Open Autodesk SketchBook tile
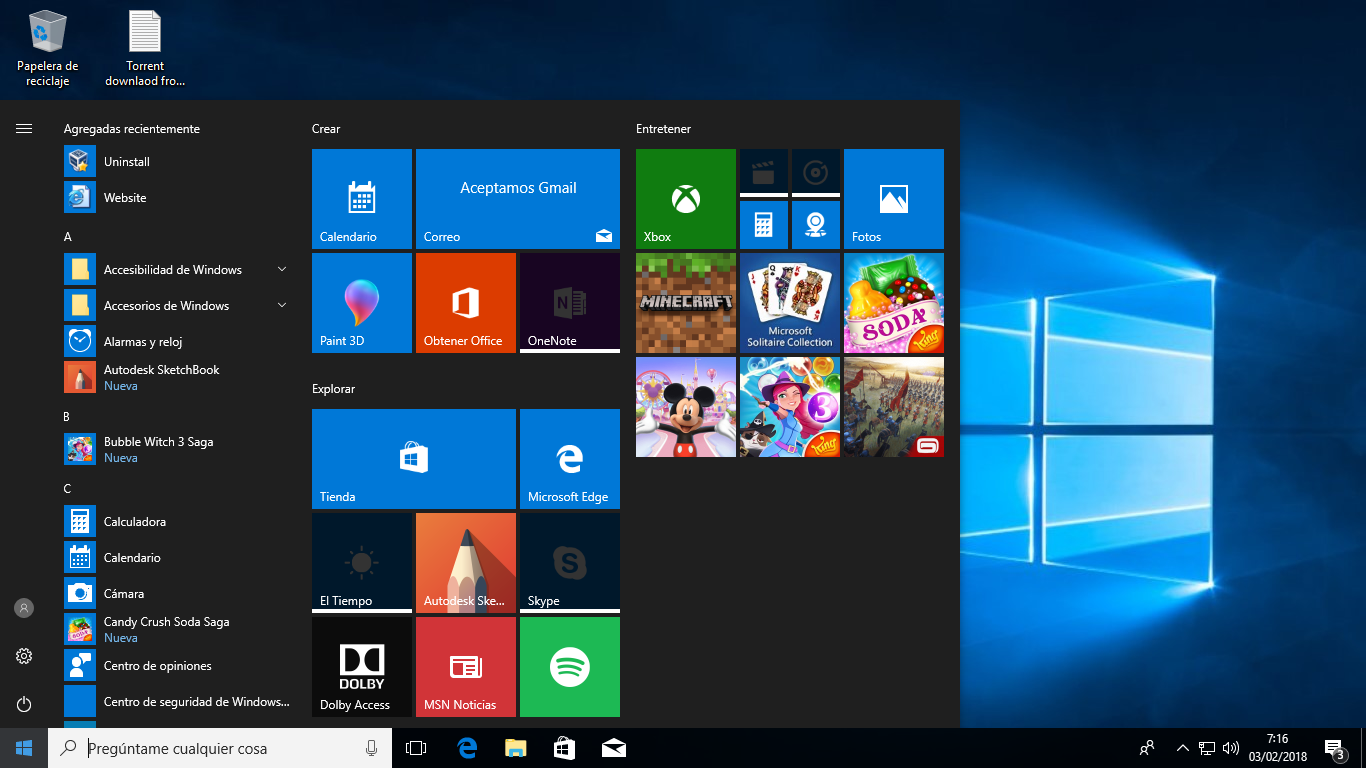 [x=466, y=563]
